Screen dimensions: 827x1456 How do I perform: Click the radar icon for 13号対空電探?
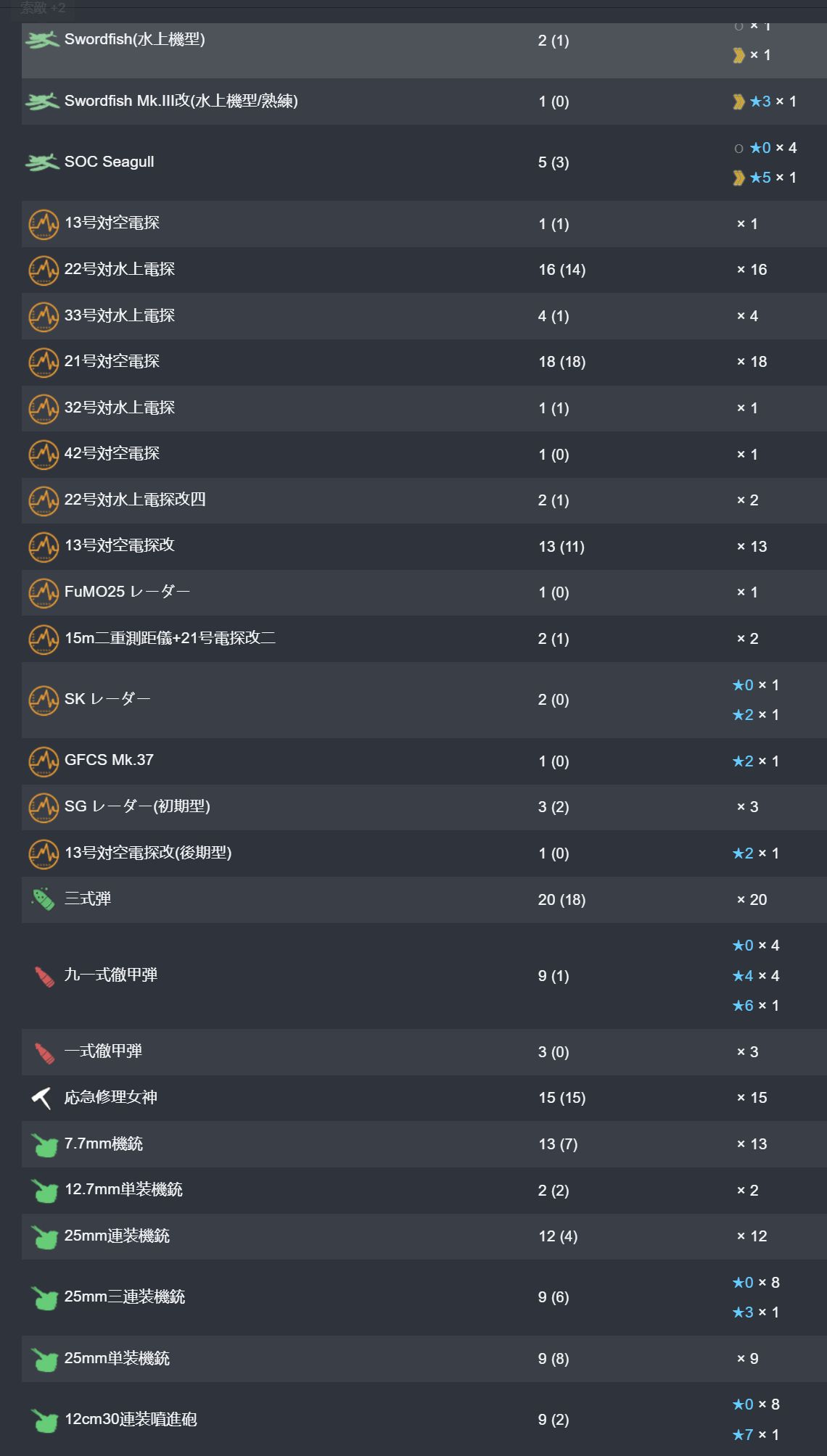(x=44, y=224)
